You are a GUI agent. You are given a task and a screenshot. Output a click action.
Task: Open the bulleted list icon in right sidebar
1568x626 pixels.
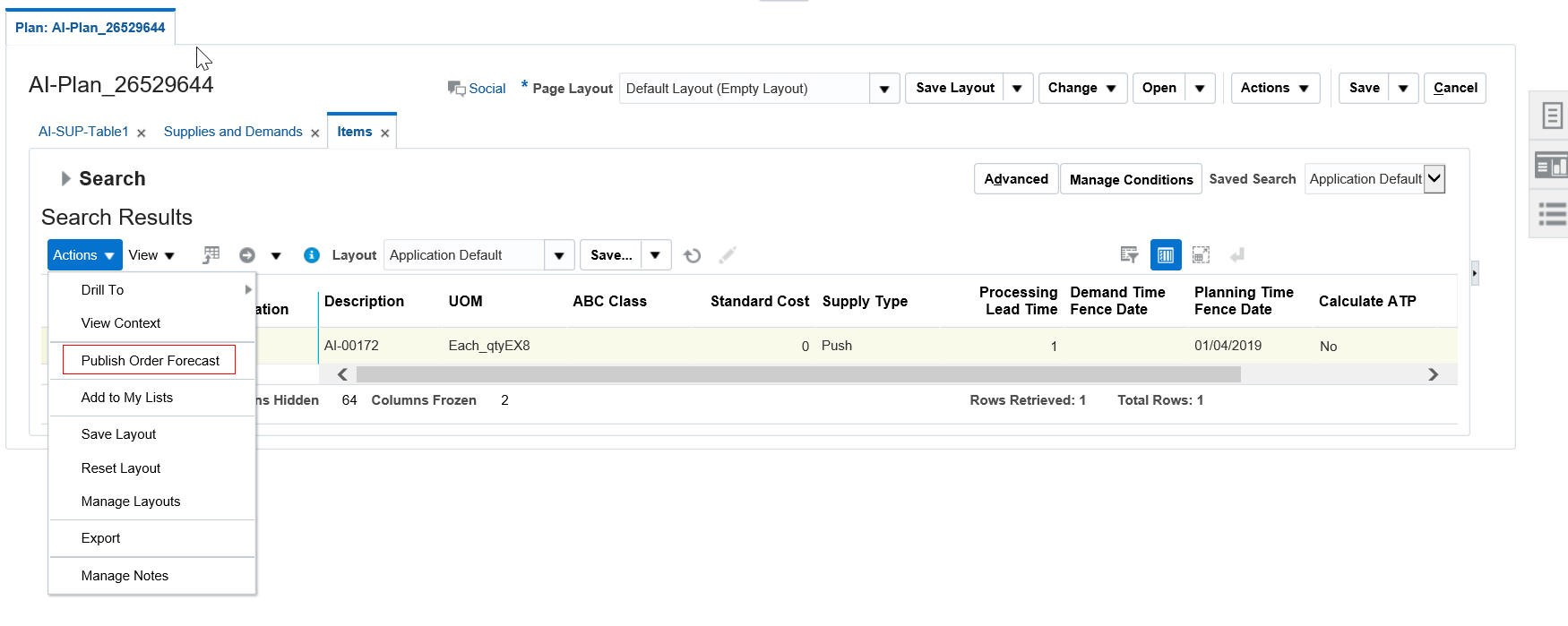tap(1552, 214)
